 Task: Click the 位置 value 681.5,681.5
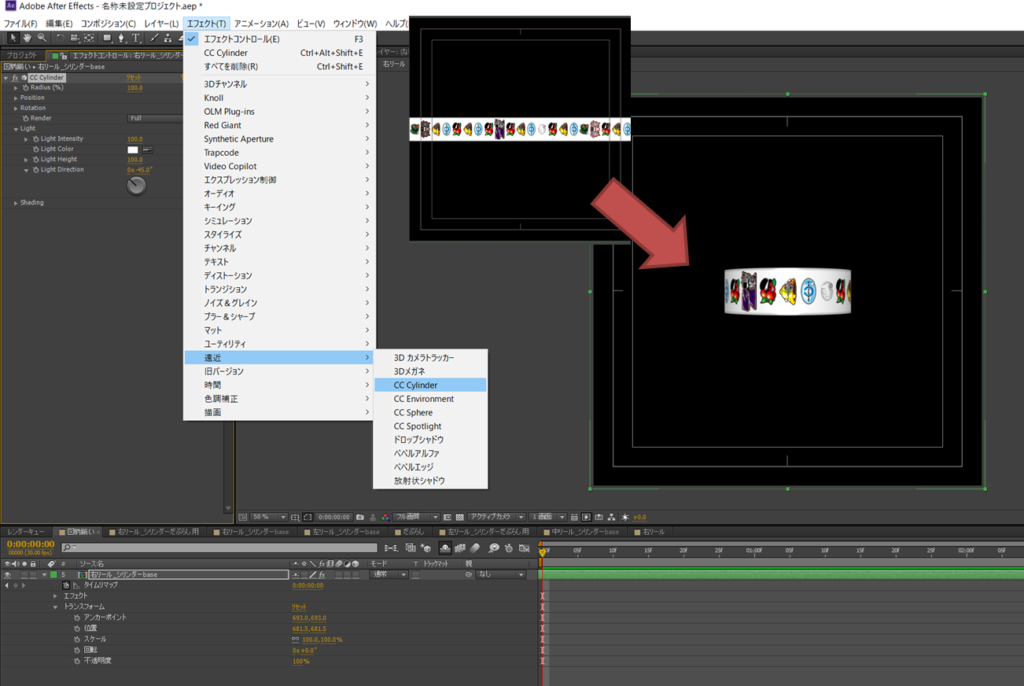309,629
